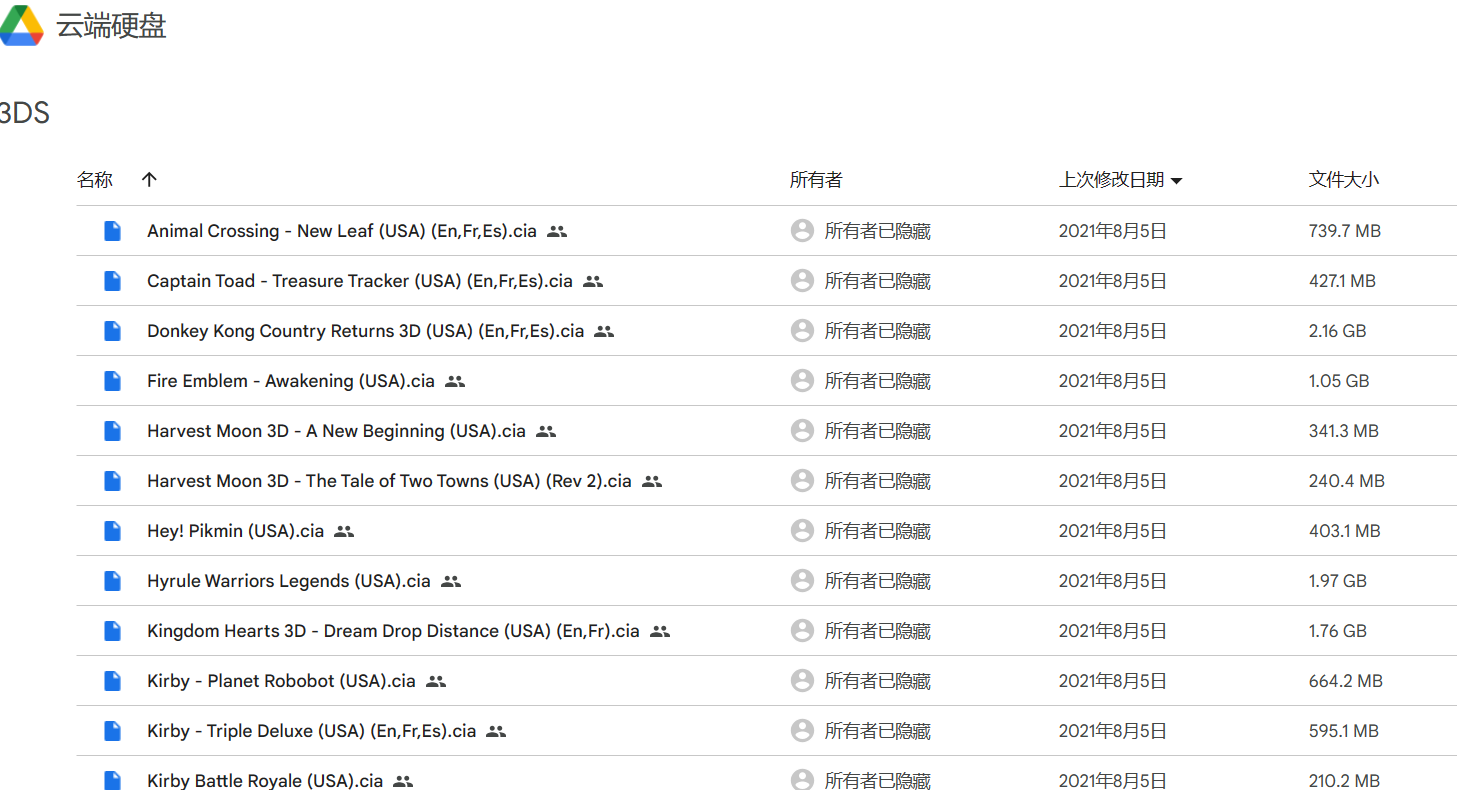
Task: Click the file icon for Fire Emblem - Awakening
Action: (113, 381)
